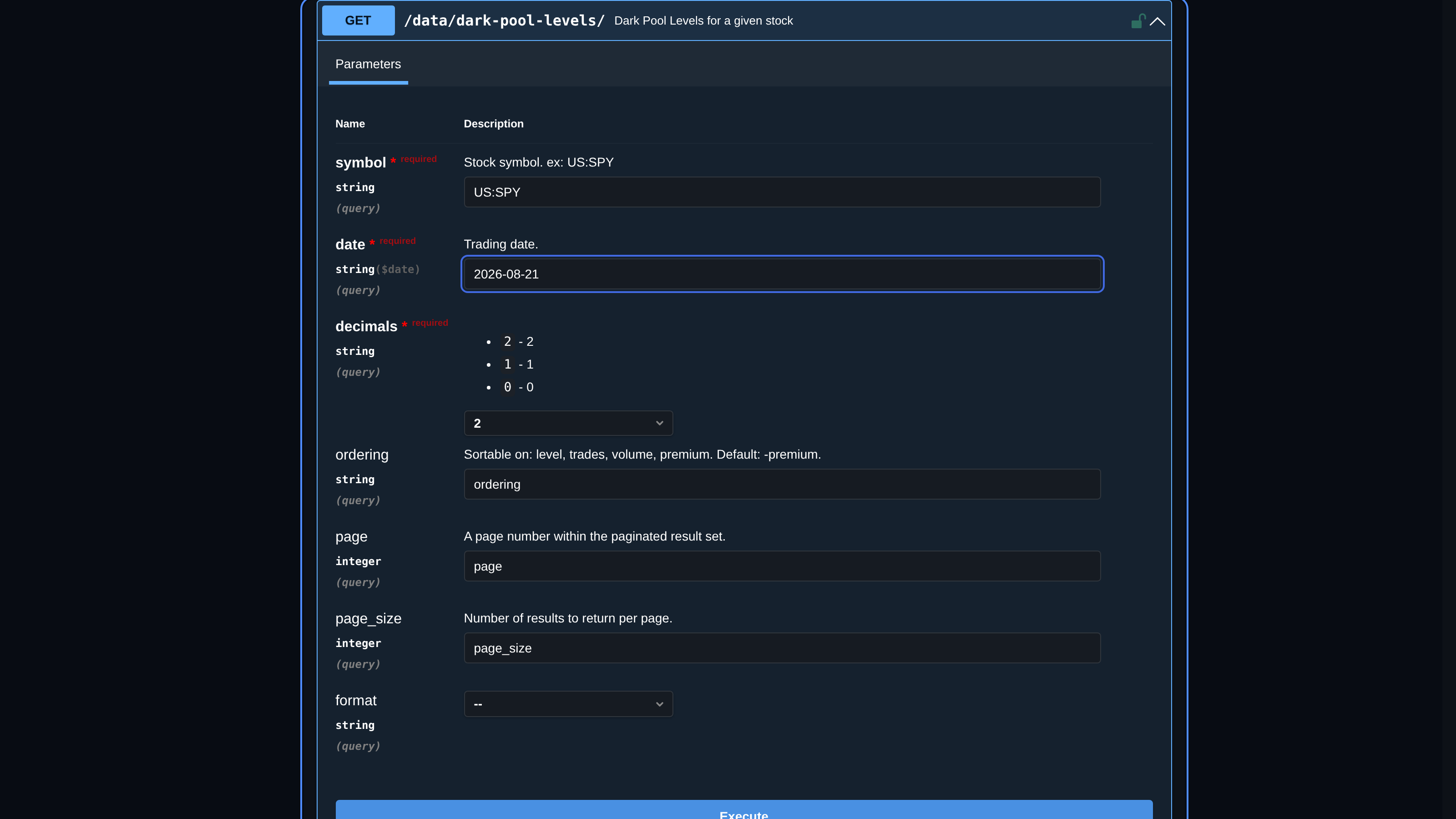This screenshot has width=1456, height=819.
Task: Click the '0 - 0' decimals option text
Action: (x=518, y=387)
